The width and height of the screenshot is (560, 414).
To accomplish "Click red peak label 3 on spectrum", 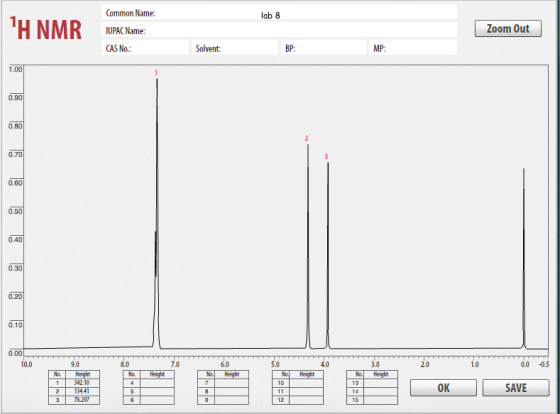I will click(x=326, y=156).
